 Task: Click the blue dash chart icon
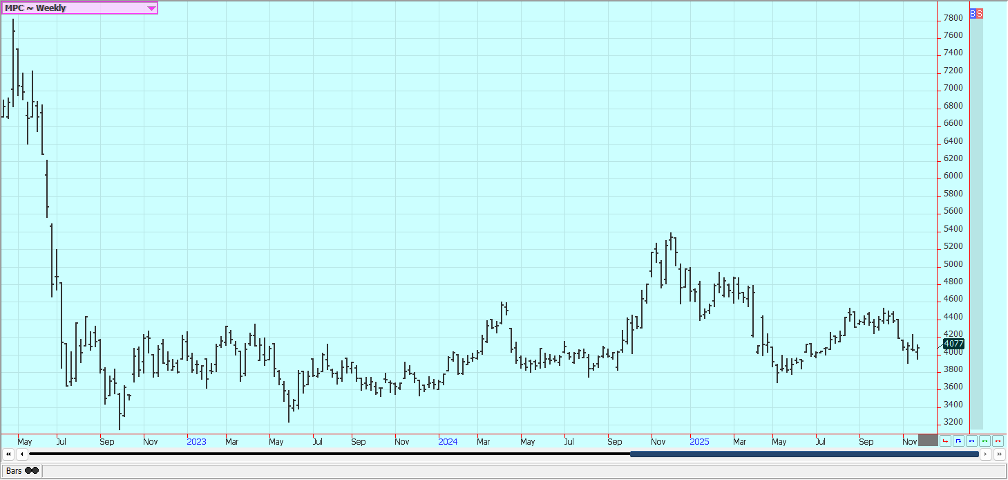pyautogui.click(x=971, y=440)
